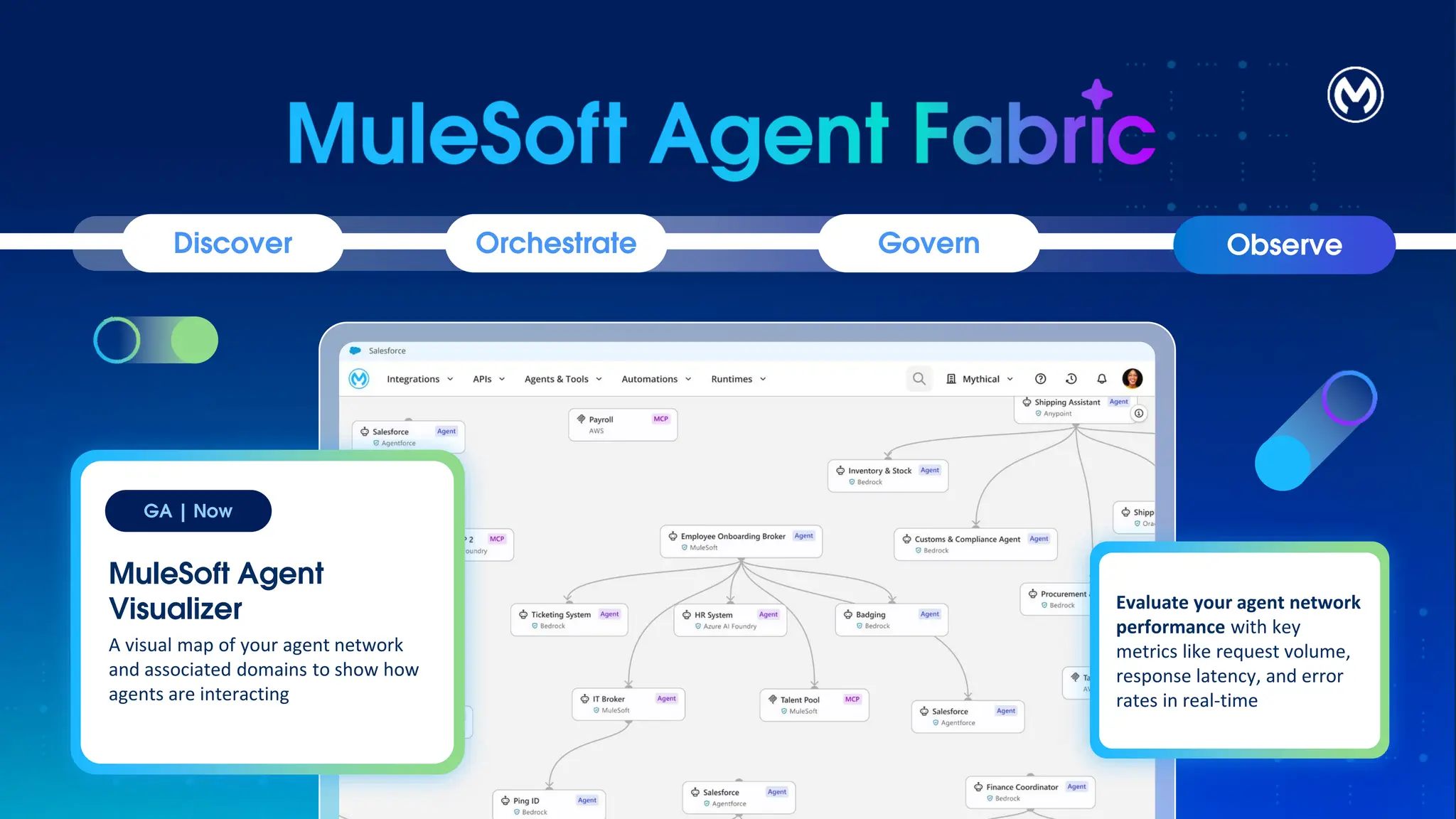1456x819 pixels.
Task: Toggle the green switch graphic
Action: 156,340
